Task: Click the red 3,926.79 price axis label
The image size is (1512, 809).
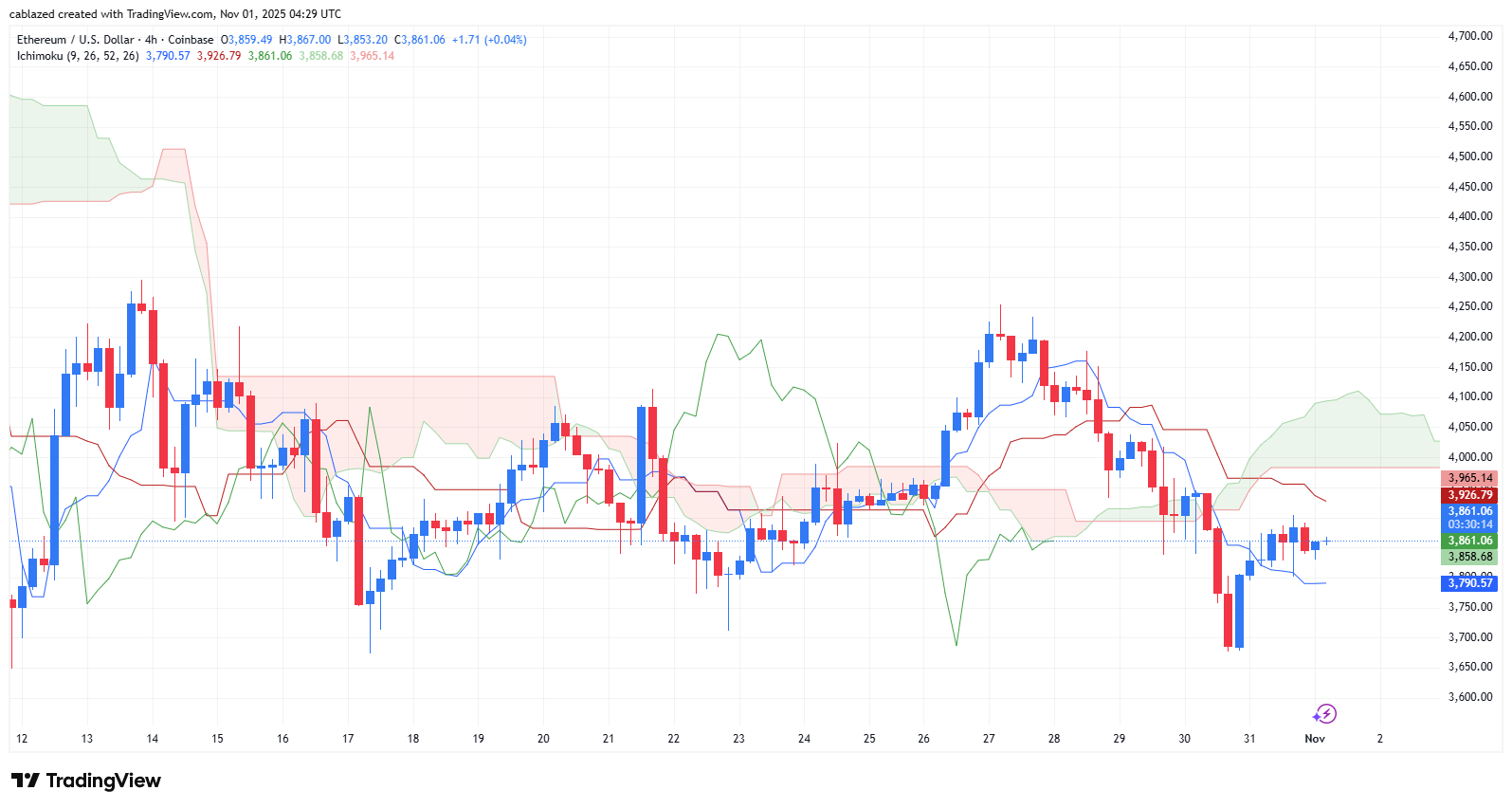Action: pos(1468,495)
